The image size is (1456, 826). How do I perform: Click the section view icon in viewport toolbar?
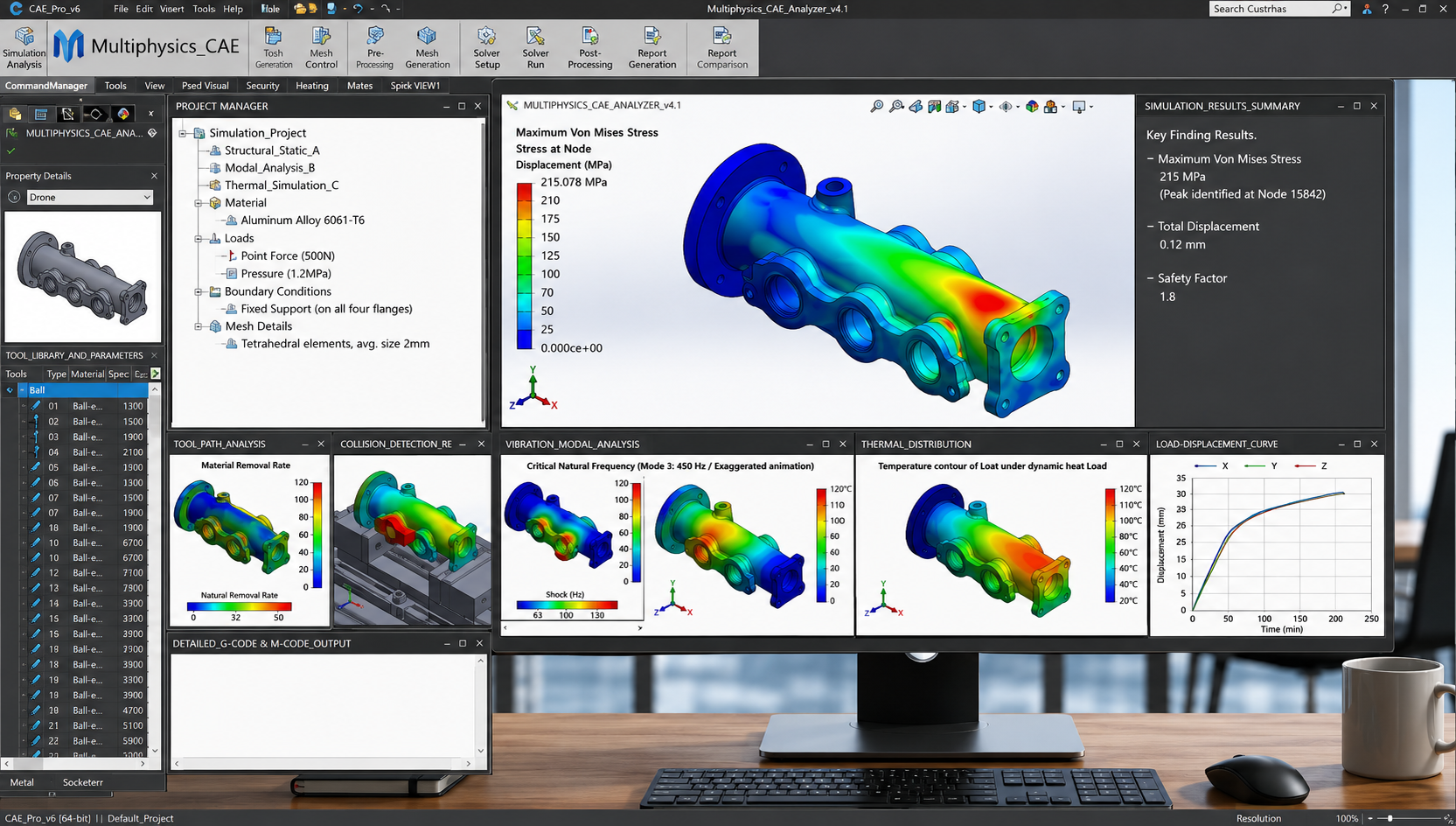(935, 106)
